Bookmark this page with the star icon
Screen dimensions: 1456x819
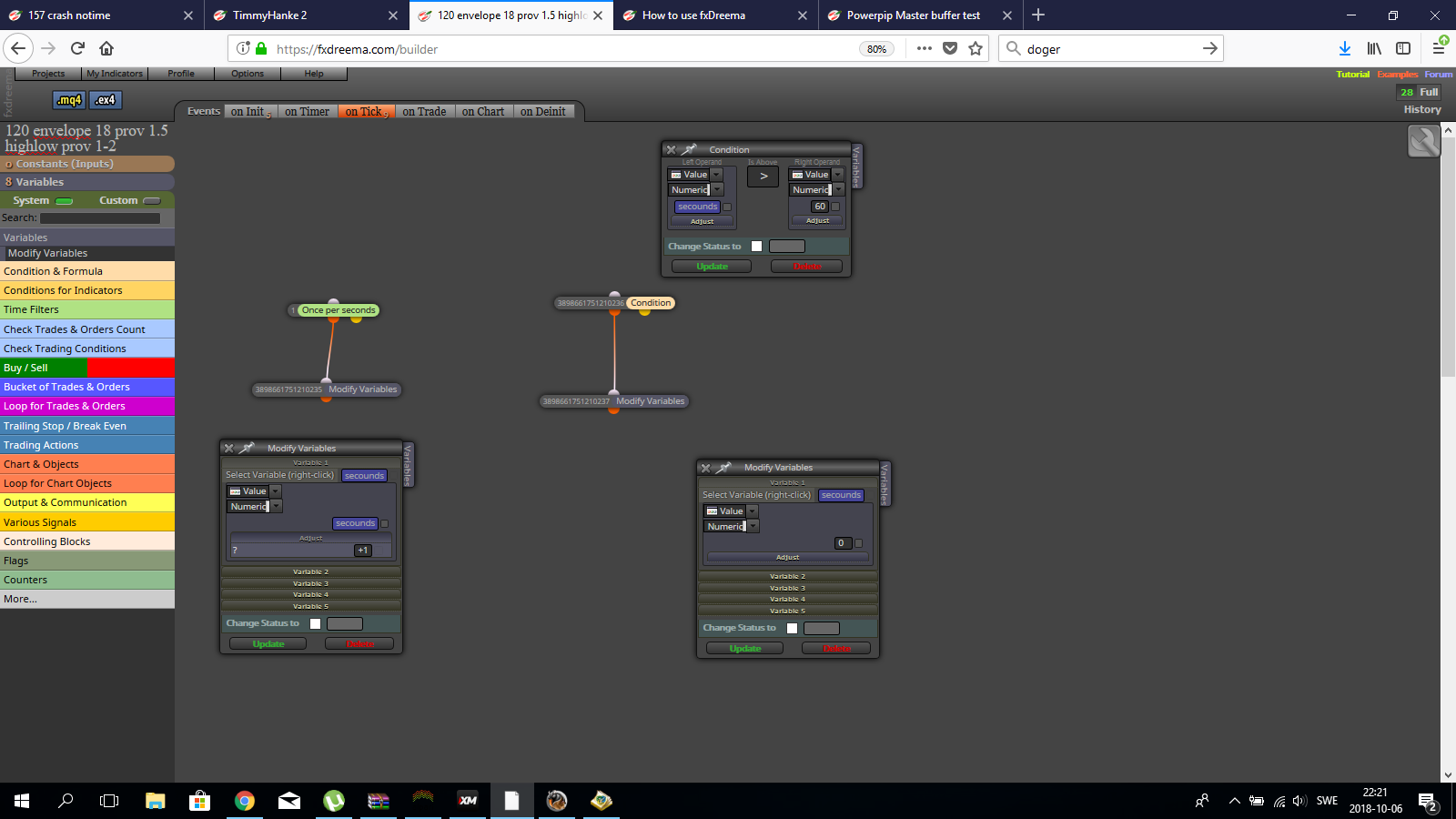click(x=976, y=48)
